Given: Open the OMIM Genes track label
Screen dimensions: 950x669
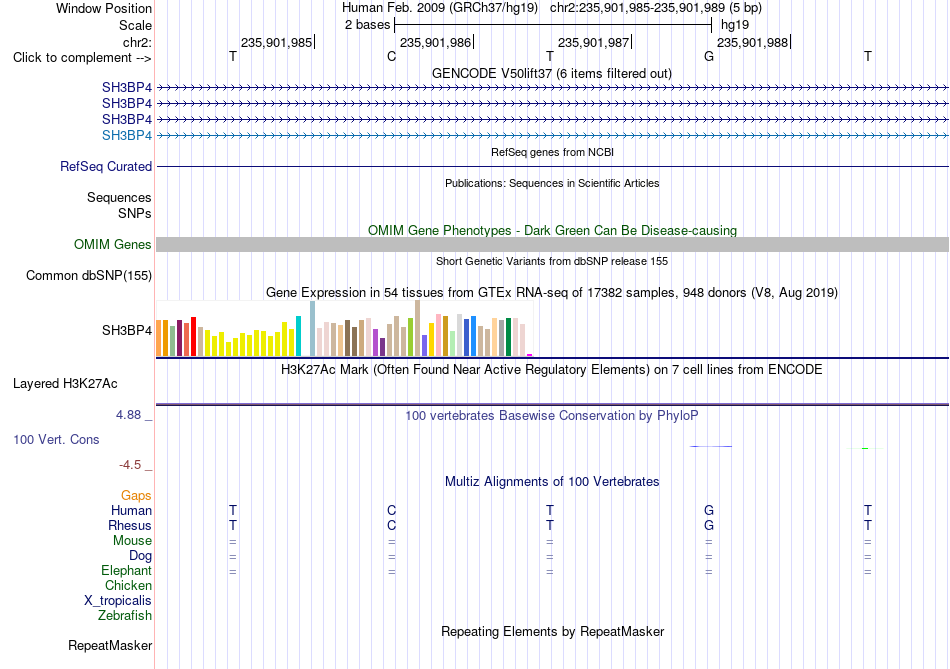Looking at the screenshot, I should [112, 244].
